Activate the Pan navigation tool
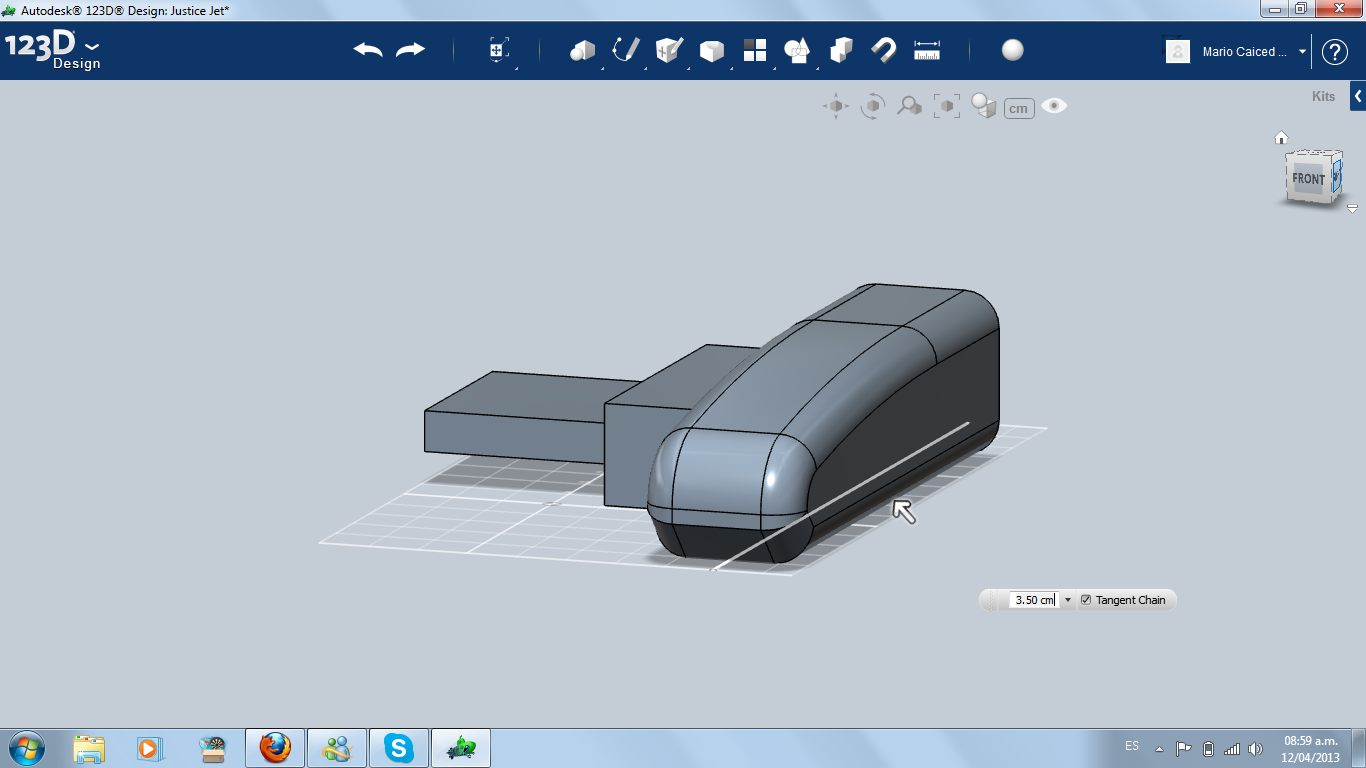This screenshot has width=1366, height=768. (836, 106)
